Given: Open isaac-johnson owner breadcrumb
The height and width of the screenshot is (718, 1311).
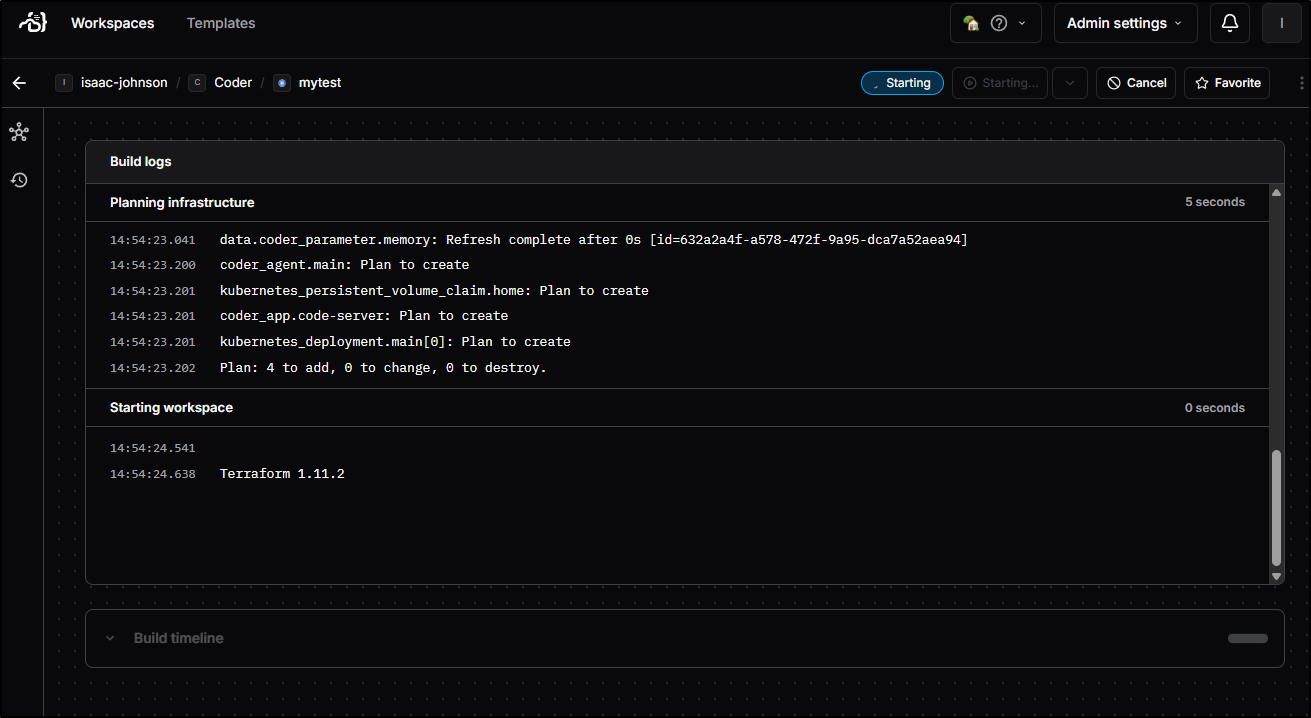Looking at the screenshot, I should tap(112, 83).
